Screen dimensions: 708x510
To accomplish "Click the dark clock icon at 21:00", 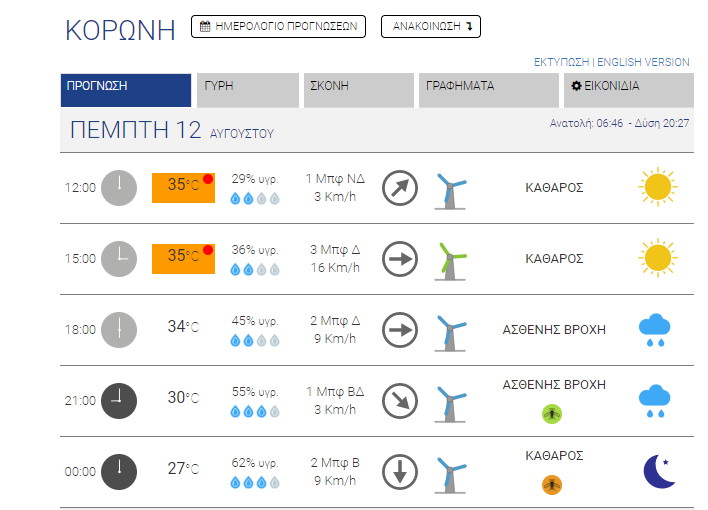I will click(x=119, y=401).
